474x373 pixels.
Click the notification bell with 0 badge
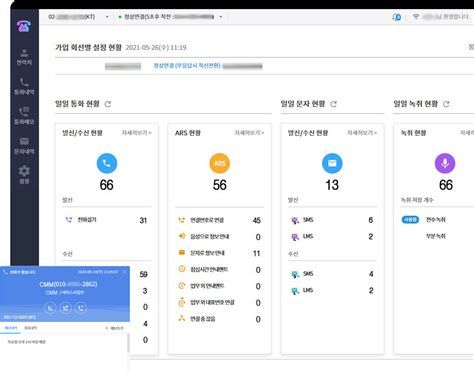click(x=397, y=17)
